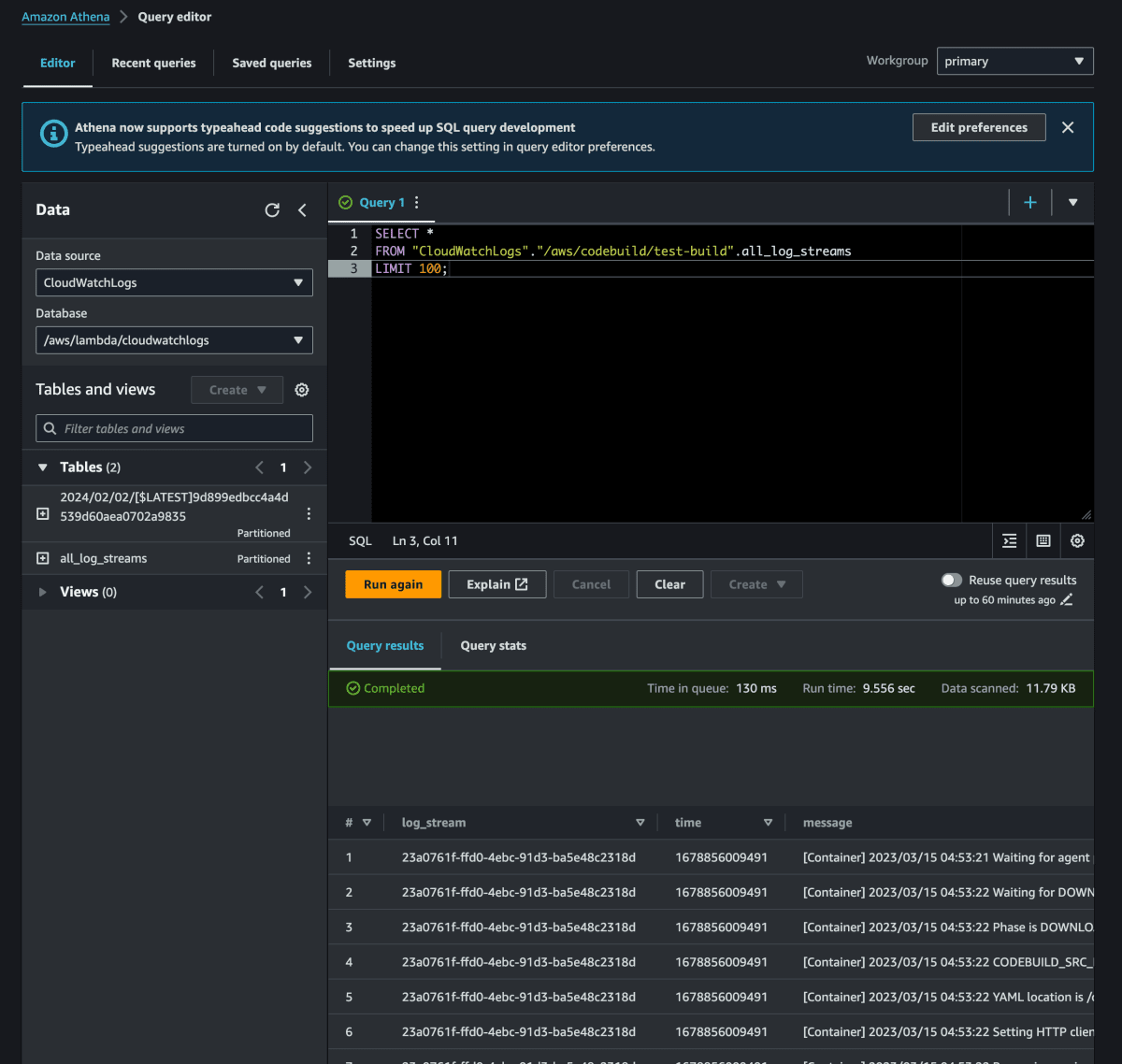Image resolution: width=1122 pixels, height=1064 pixels.
Task: Click the Edit preferences button
Action: point(978,128)
